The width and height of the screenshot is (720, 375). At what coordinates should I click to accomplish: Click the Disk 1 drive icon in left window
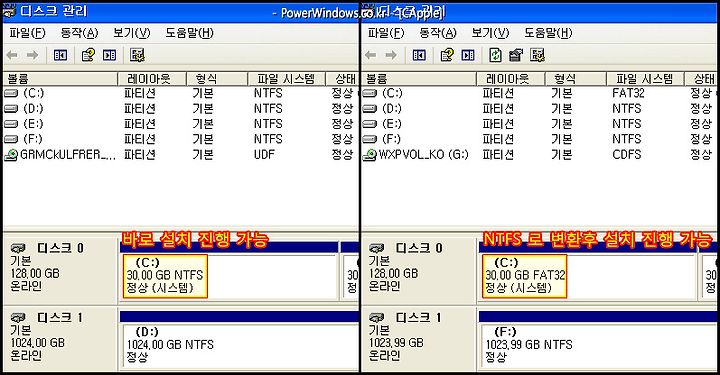(x=18, y=318)
